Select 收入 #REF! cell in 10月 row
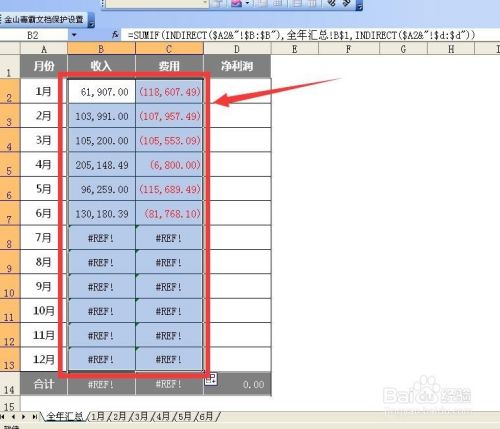500x429 pixels. [x=102, y=311]
